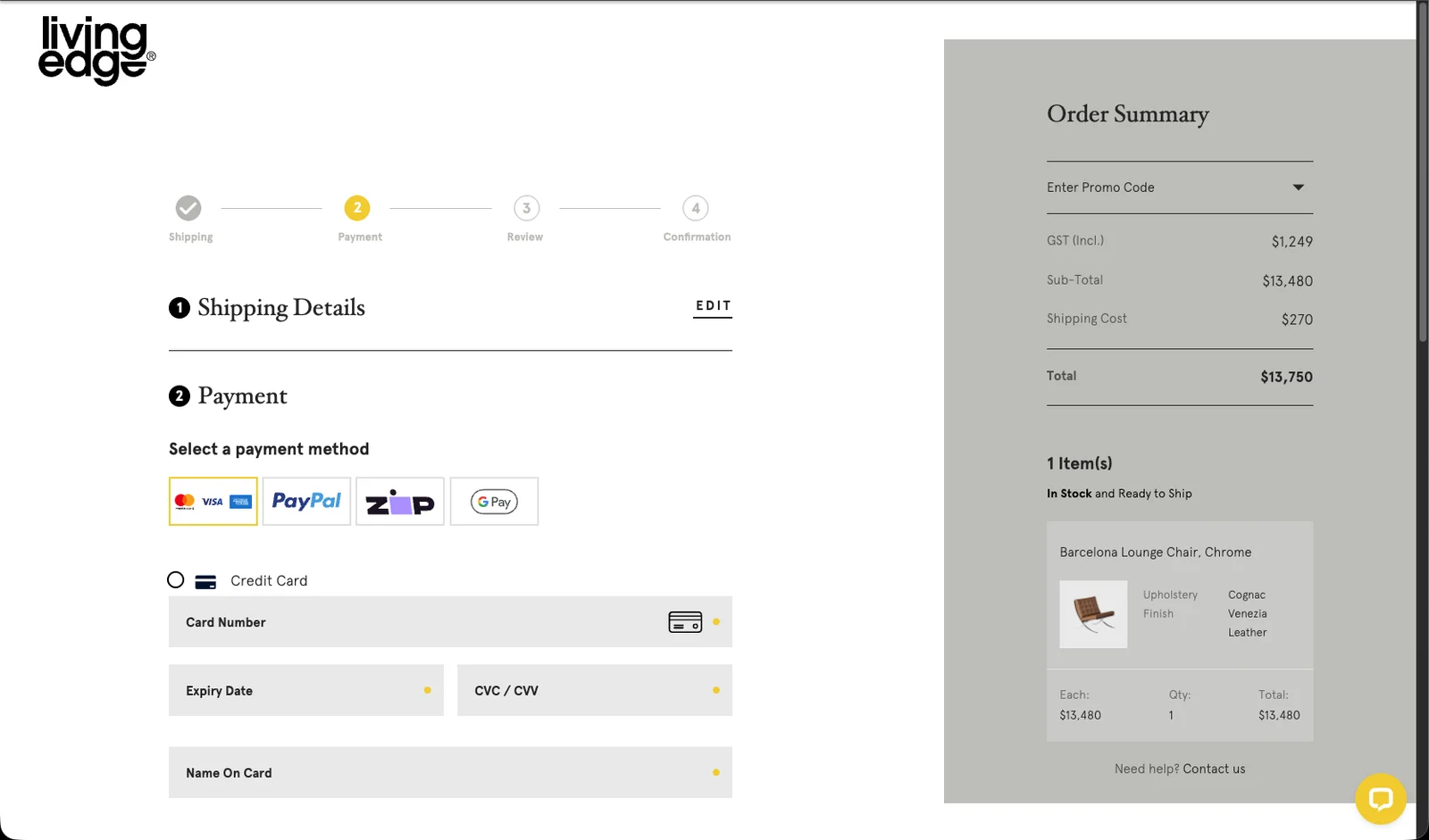Click Cognac Venezia Leather upholstery value
Image resolution: width=1429 pixels, height=840 pixels.
tap(1248, 614)
